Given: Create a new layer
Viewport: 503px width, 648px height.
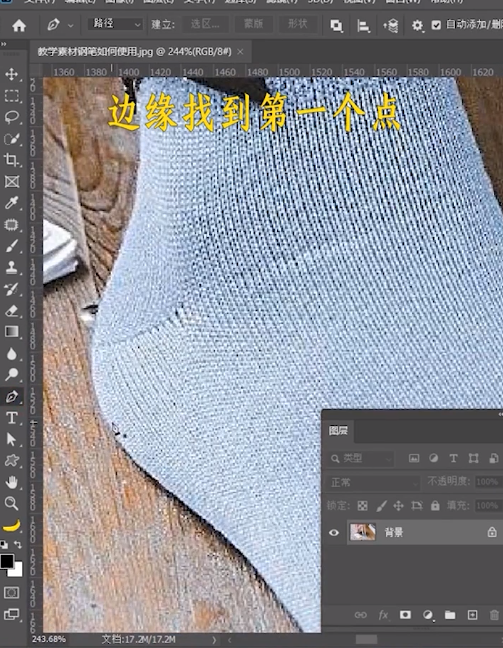Looking at the screenshot, I should 472,615.
